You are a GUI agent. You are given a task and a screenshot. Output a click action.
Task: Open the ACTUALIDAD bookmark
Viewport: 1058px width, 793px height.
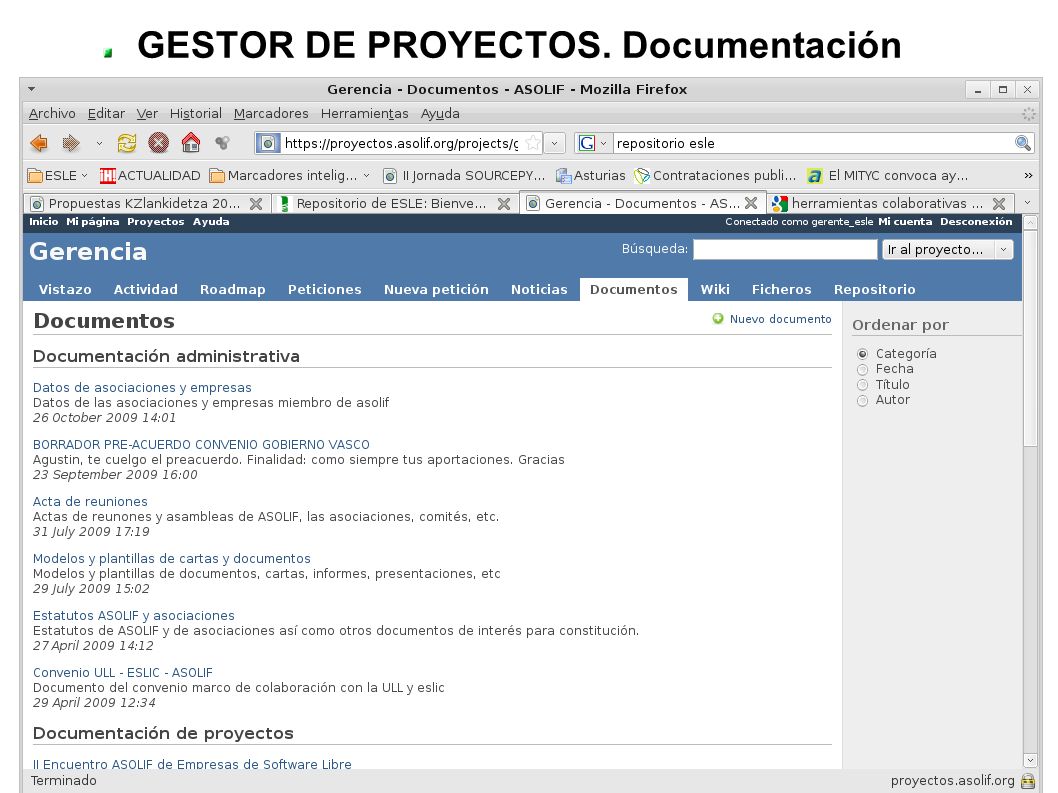coord(150,175)
